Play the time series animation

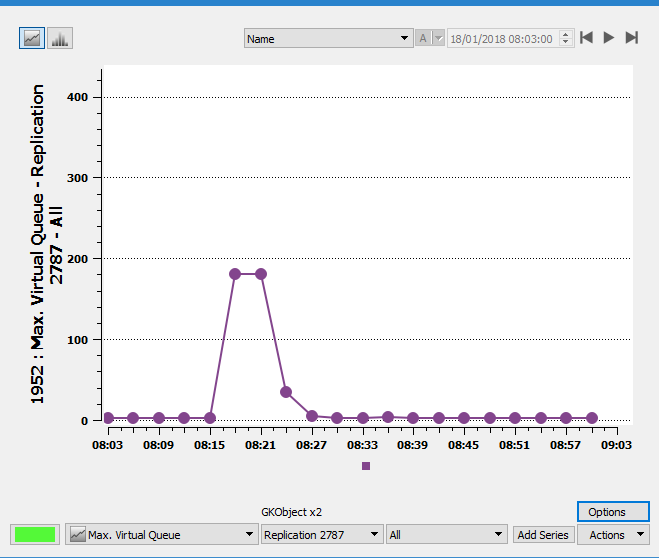coord(609,38)
